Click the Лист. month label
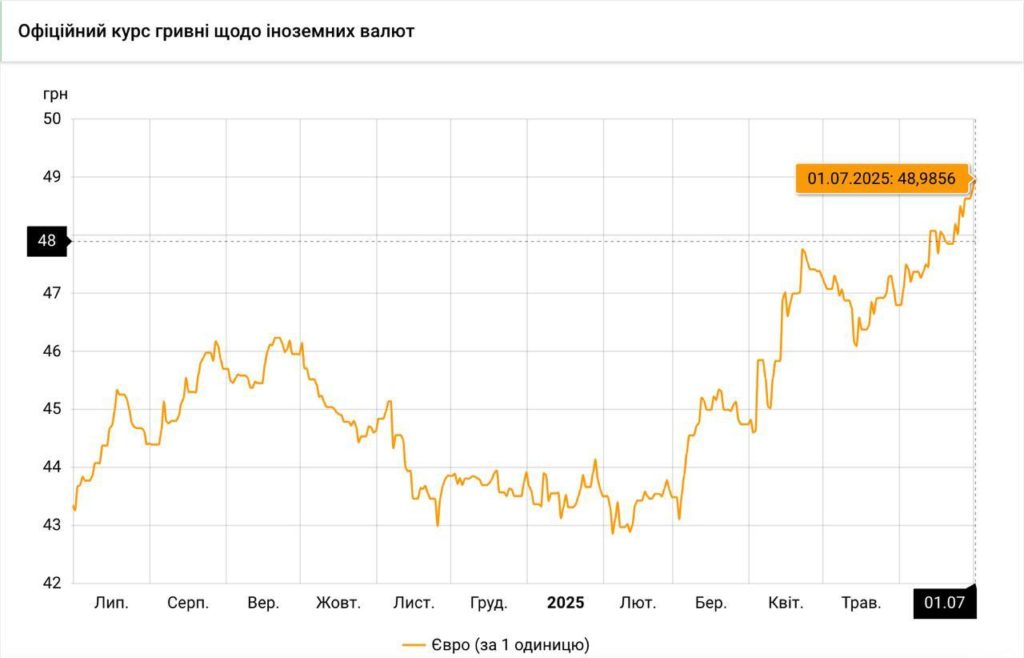 point(413,603)
